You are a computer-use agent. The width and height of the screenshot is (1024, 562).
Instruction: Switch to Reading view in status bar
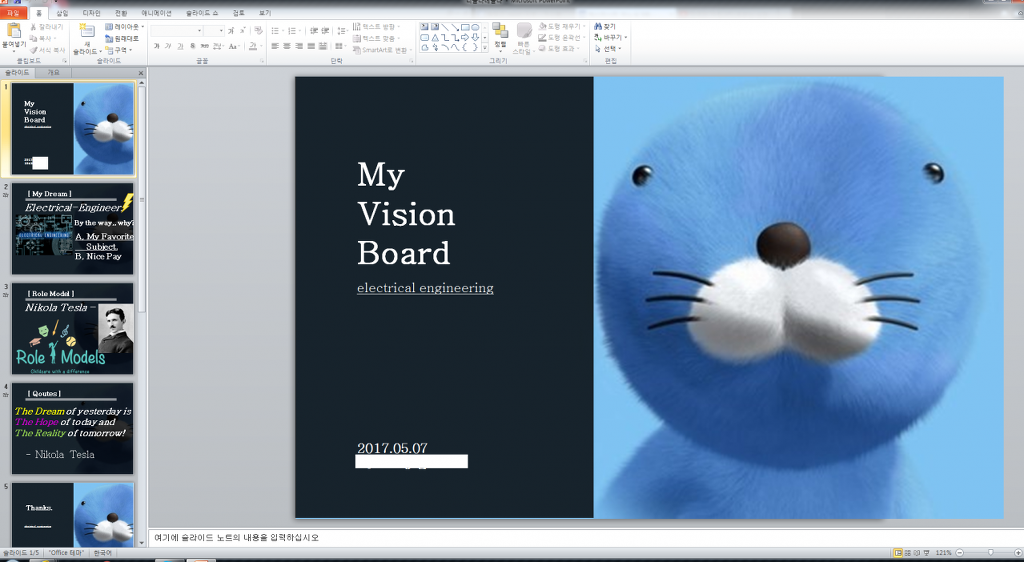[917, 552]
